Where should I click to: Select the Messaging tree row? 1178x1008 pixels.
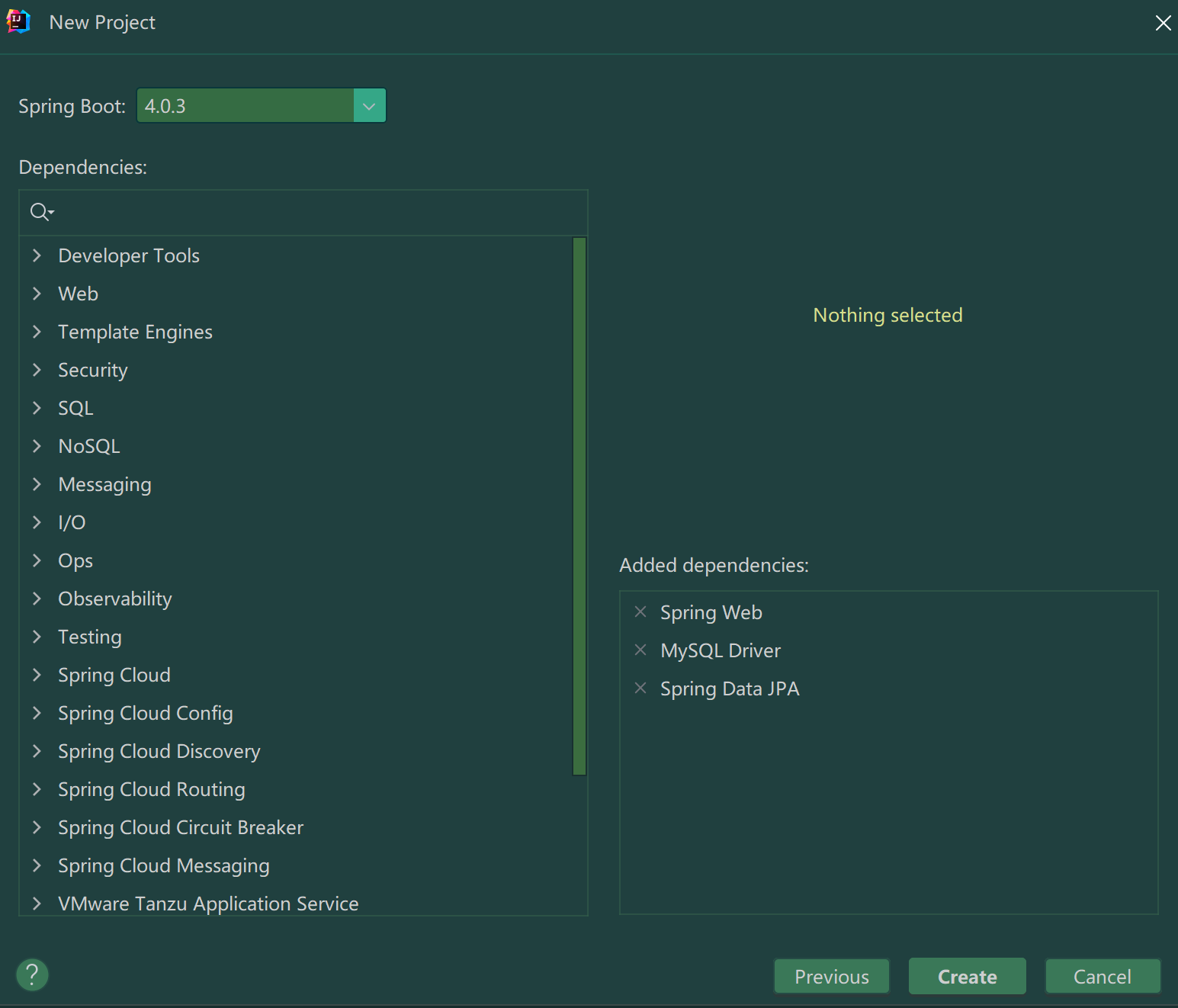click(296, 484)
